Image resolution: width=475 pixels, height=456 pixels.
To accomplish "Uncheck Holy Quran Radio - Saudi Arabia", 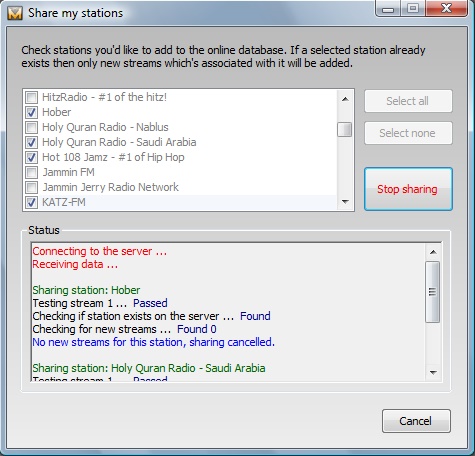I will (x=32, y=142).
